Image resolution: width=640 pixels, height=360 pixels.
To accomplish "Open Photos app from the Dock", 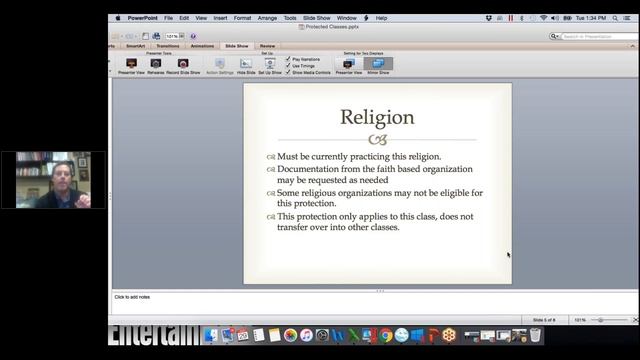I will [290, 336].
